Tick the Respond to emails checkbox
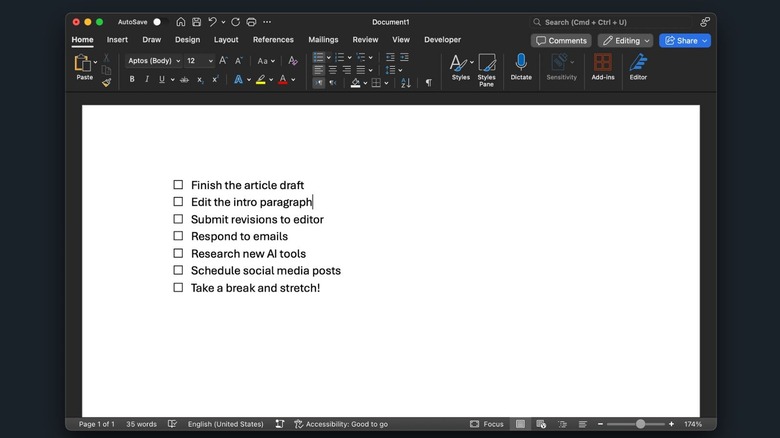The height and width of the screenshot is (438, 780). pos(178,236)
